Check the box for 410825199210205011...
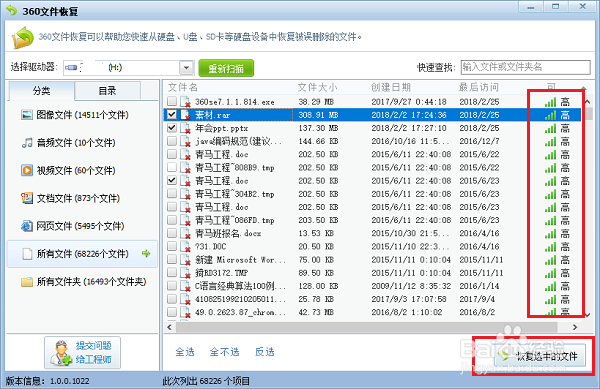This screenshot has height=389, width=600. 172,299
